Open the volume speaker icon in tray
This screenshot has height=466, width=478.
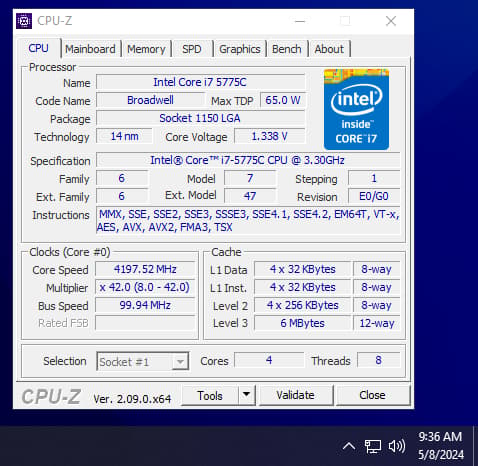pyautogui.click(x=397, y=446)
